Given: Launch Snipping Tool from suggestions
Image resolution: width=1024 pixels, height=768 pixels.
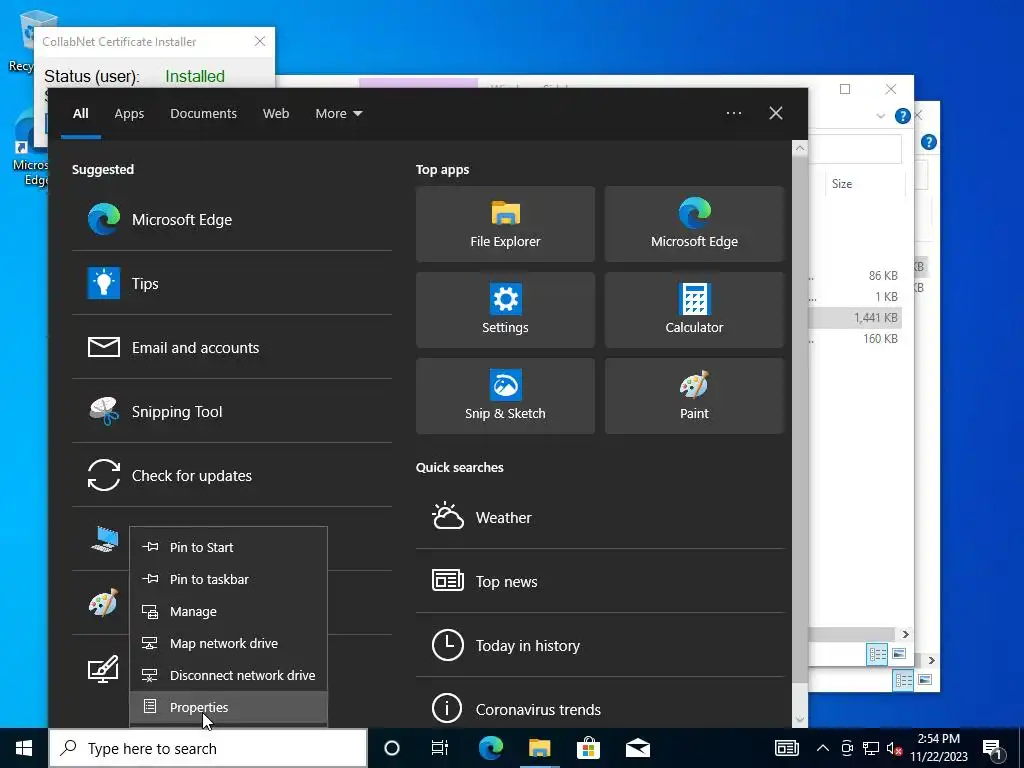Looking at the screenshot, I should click(232, 411).
